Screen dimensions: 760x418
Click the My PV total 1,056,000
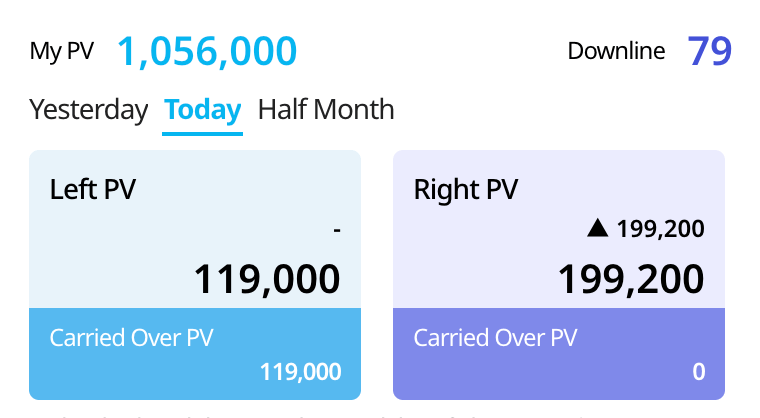pyautogui.click(x=207, y=51)
